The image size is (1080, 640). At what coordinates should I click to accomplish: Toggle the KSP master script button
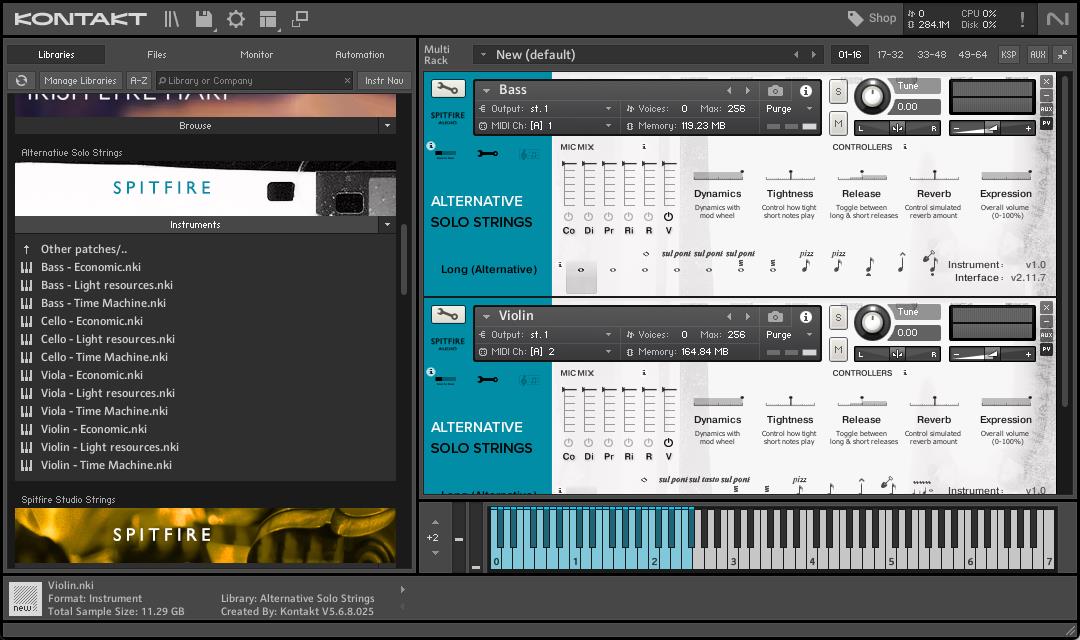(x=1009, y=55)
